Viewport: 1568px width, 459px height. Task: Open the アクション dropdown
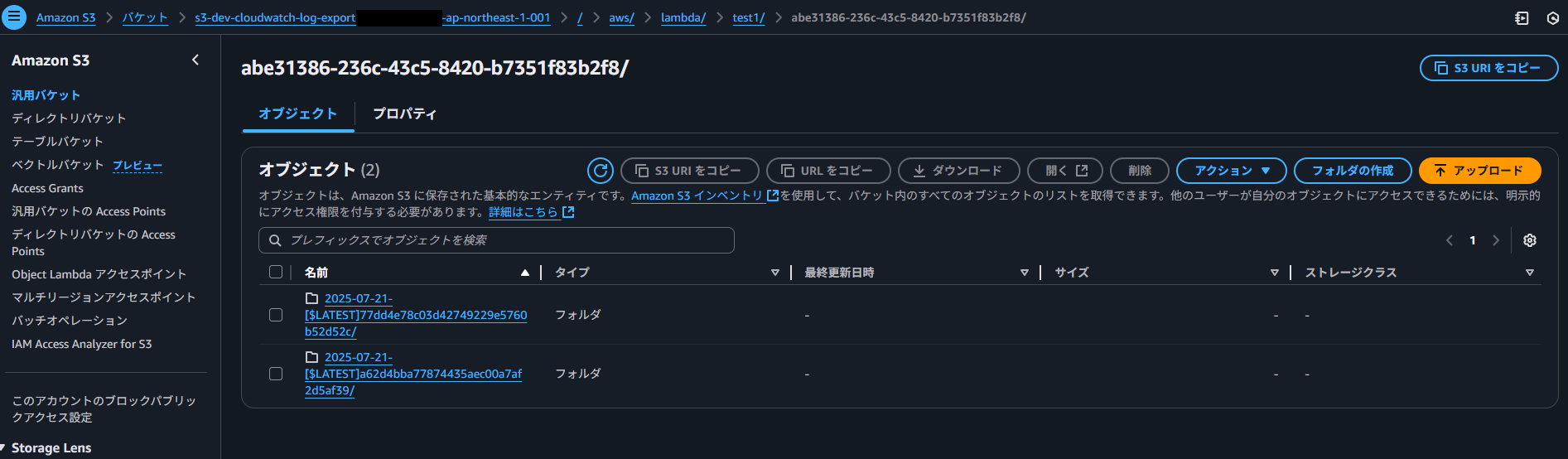(x=1231, y=171)
